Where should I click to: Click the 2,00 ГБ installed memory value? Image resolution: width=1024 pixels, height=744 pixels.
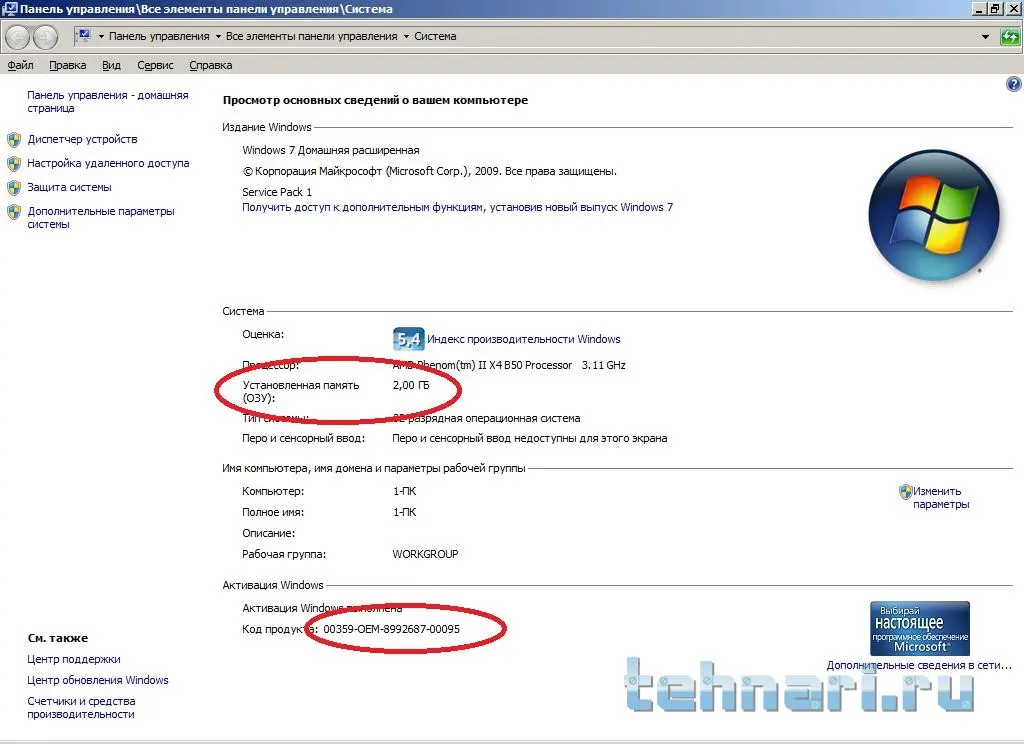tap(411, 385)
